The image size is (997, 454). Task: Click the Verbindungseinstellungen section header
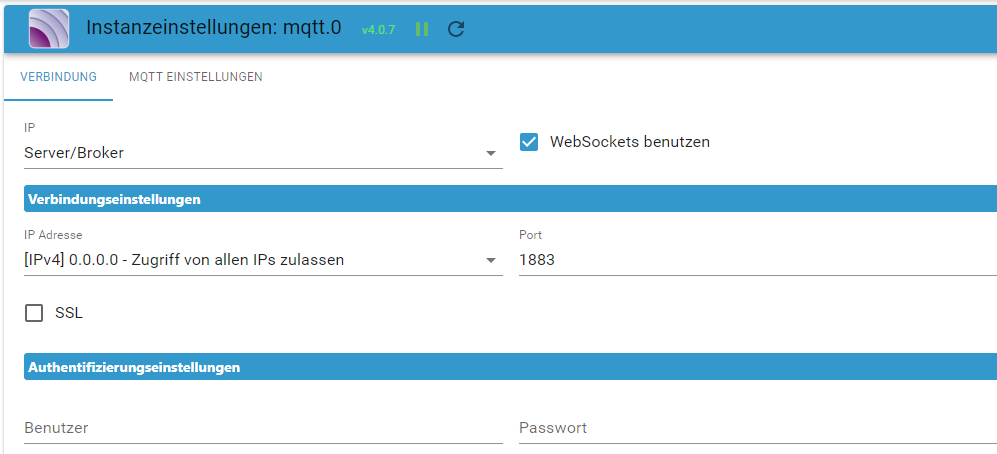[x=511, y=200]
